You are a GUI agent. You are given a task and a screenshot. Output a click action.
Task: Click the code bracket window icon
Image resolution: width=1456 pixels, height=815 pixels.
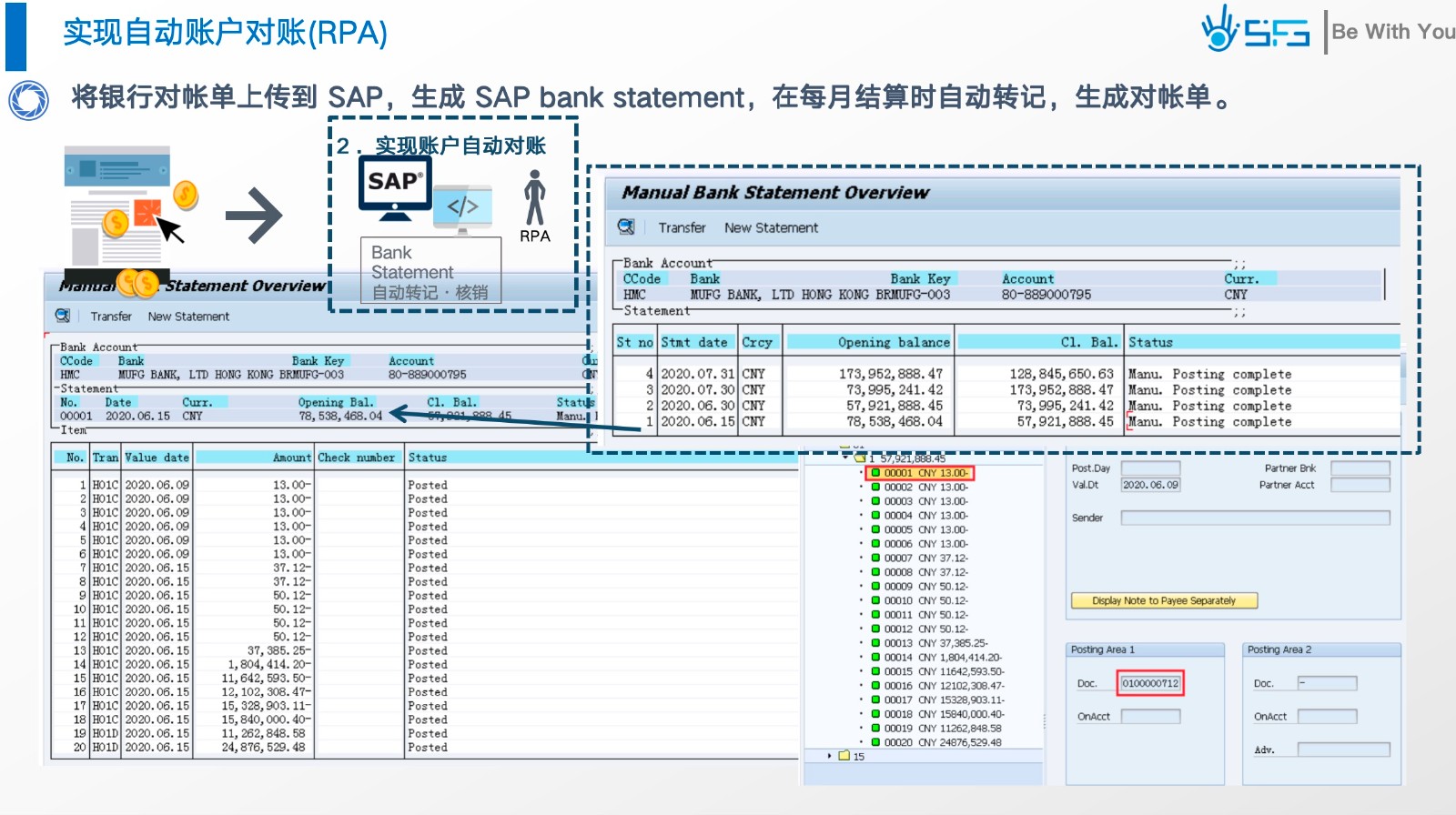(462, 208)
